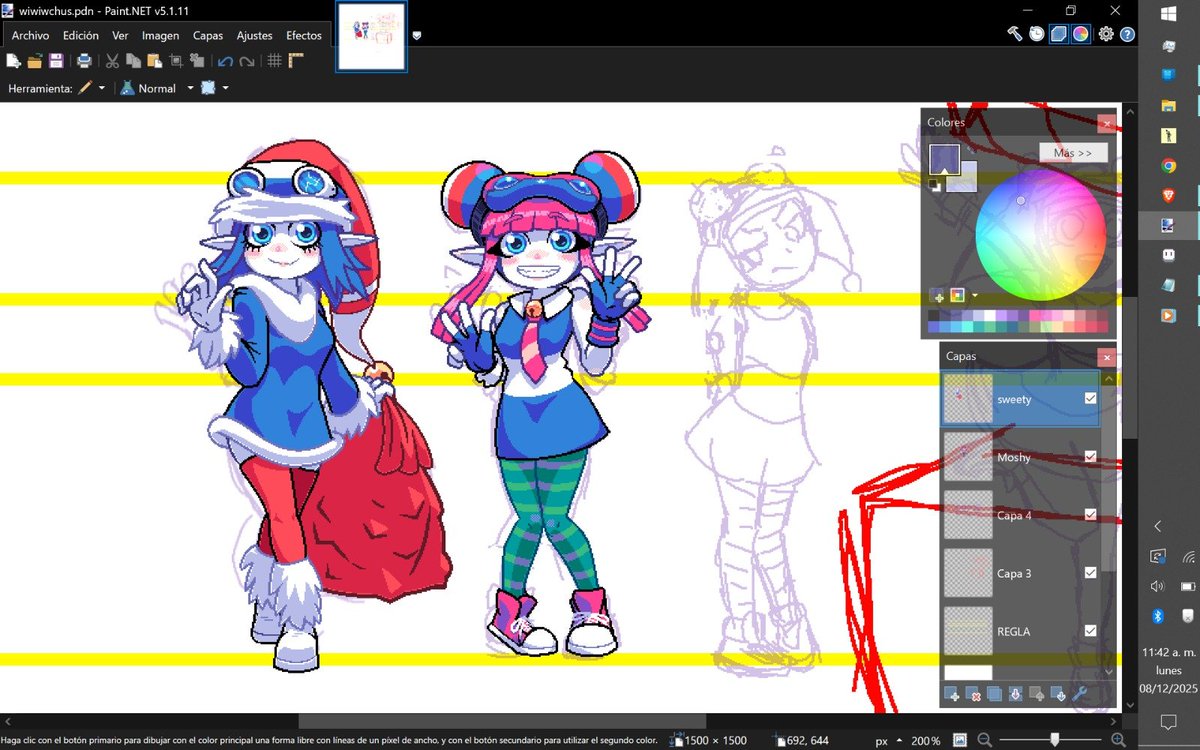Image resolution: width=1200 pixels, height=750 pixels.
Task: Open the Efectos menu
Action: click(x=303, y=34)
